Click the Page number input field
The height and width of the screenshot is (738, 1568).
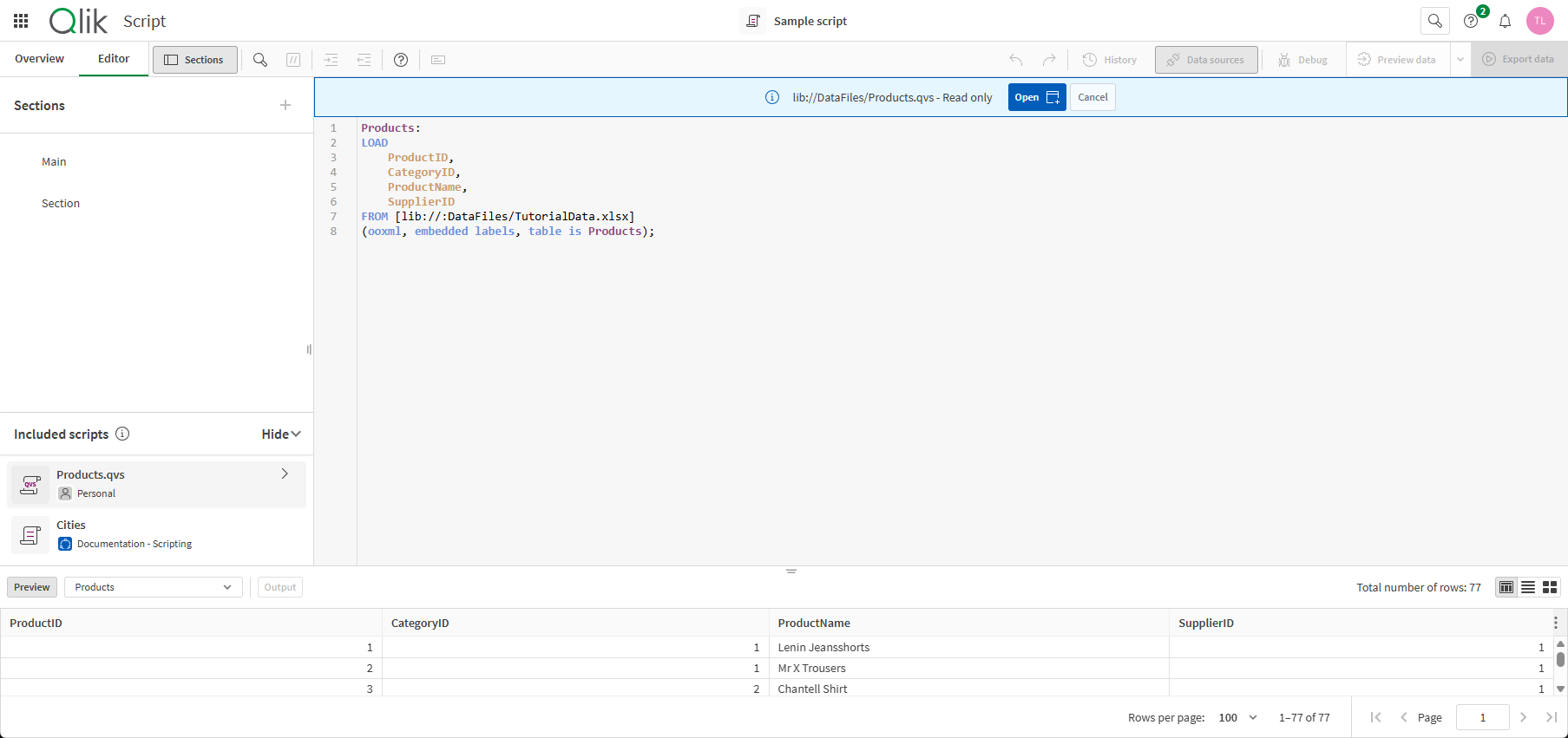[1482, 717]
